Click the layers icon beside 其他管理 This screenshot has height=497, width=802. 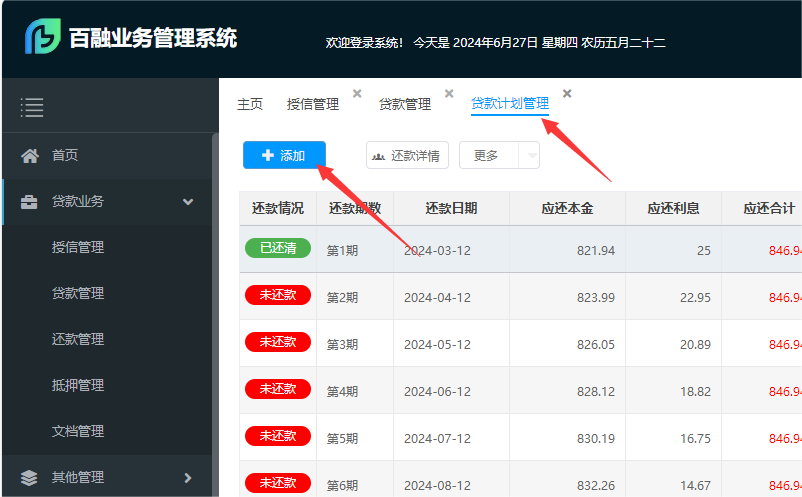(x=29, y=478)
